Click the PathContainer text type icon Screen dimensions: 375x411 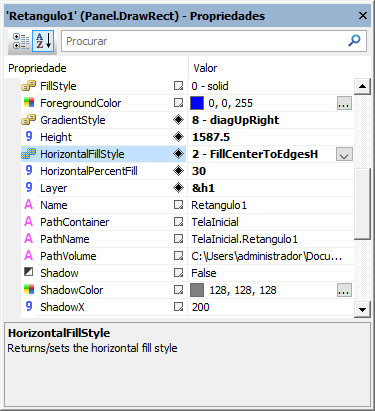29,222
